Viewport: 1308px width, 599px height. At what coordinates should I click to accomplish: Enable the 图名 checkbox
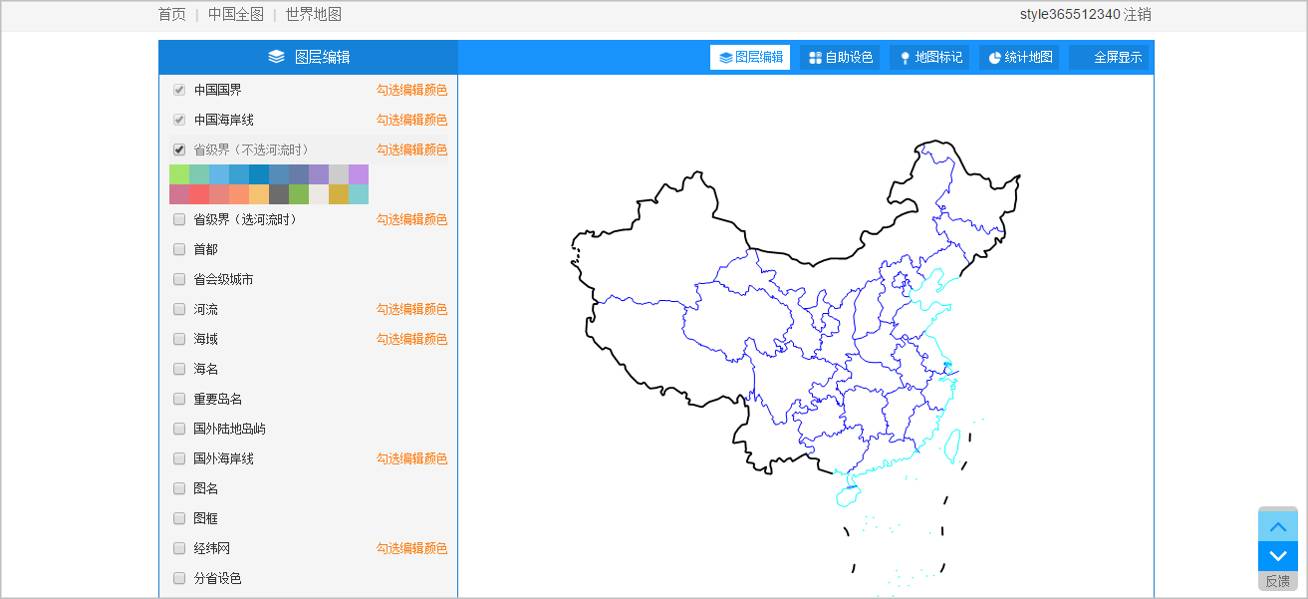pyautogui.click(x=179, y=489)
